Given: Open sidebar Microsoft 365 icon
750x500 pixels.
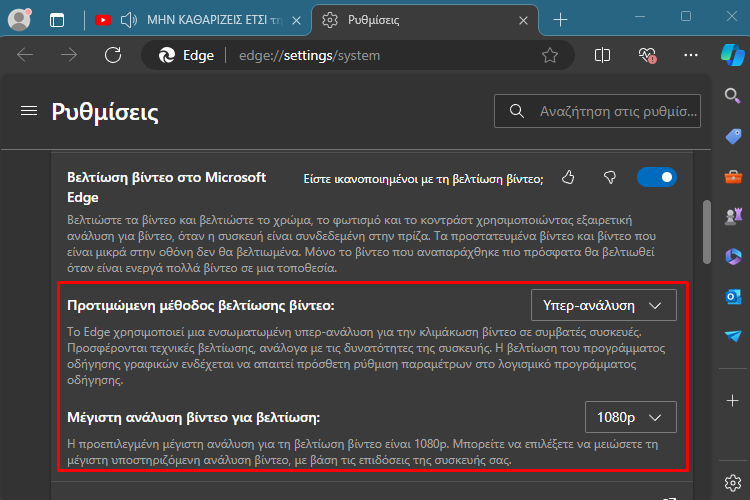Looking at the screenshot, I should [732, 257].
